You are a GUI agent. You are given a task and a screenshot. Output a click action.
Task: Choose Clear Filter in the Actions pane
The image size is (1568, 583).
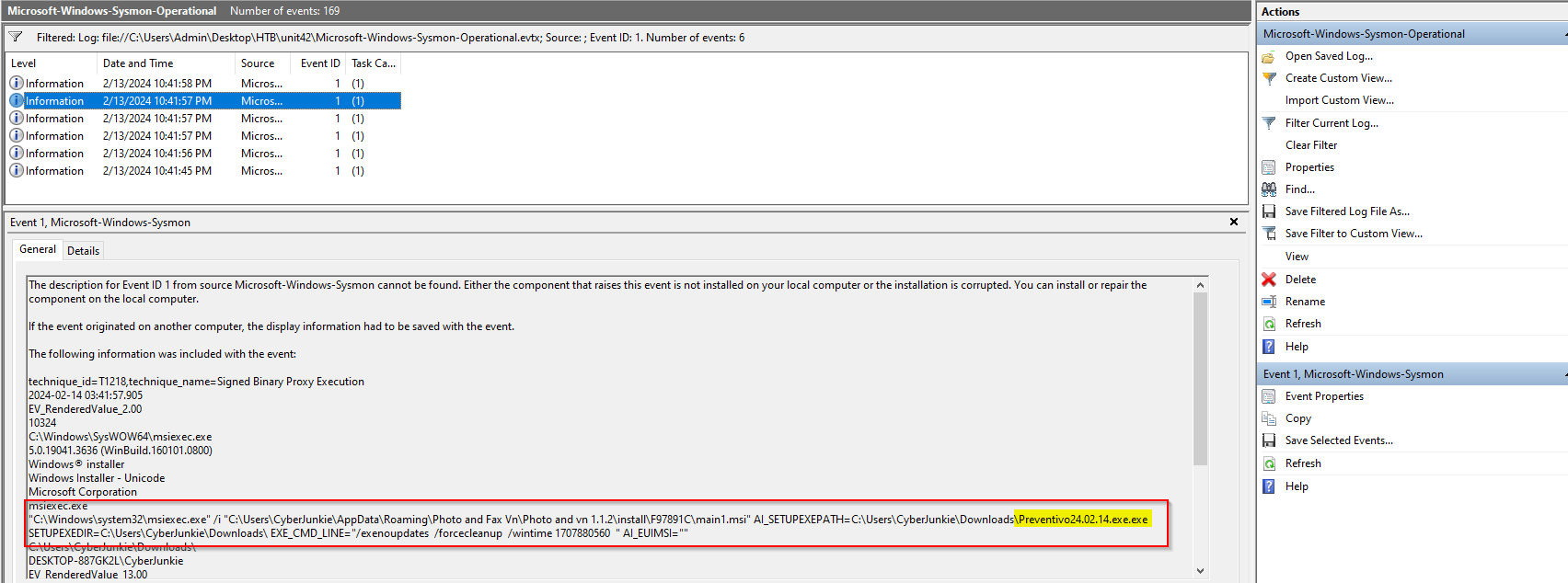point(1310,145)
